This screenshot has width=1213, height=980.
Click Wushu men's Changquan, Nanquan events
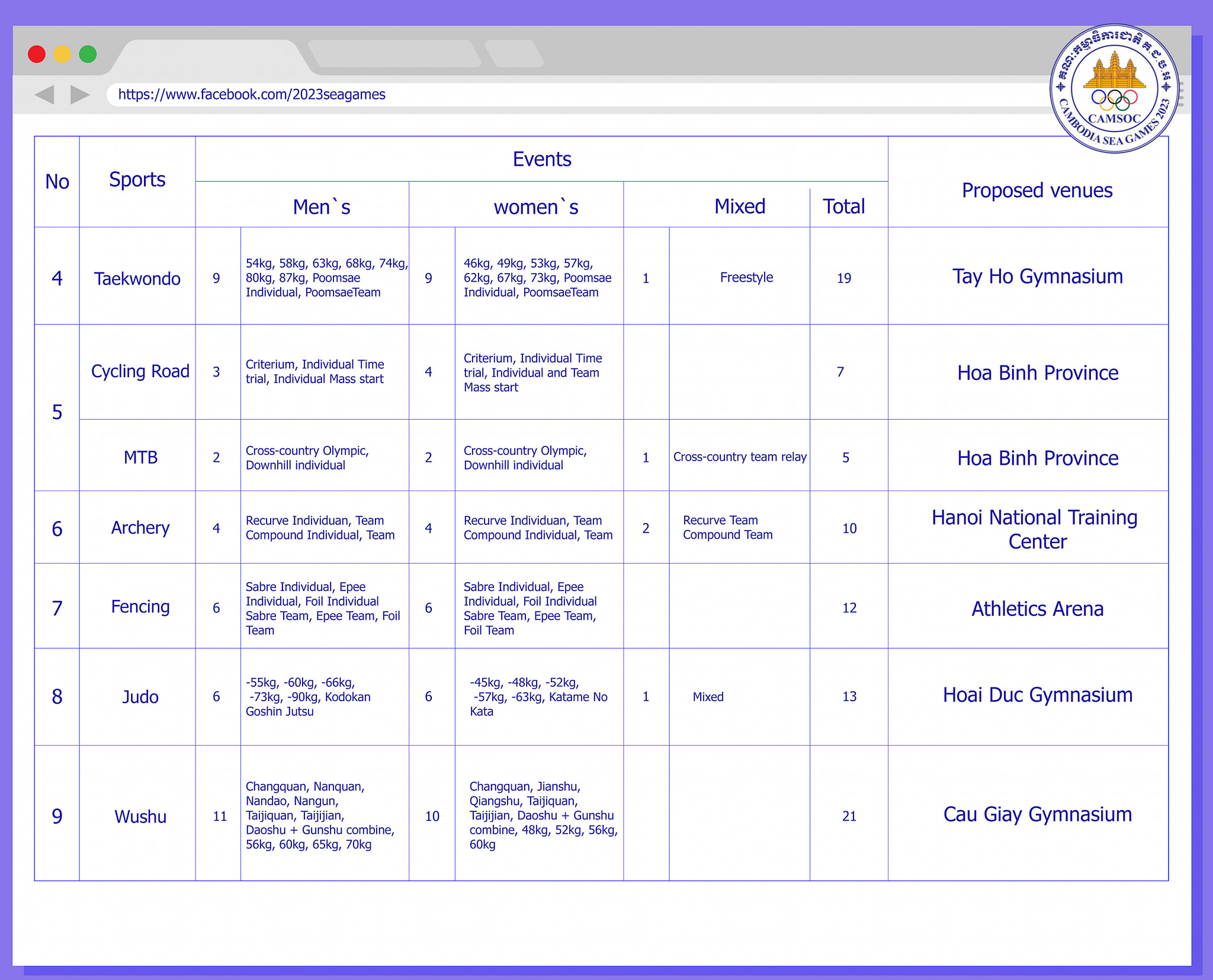click(x=320, y=815)
